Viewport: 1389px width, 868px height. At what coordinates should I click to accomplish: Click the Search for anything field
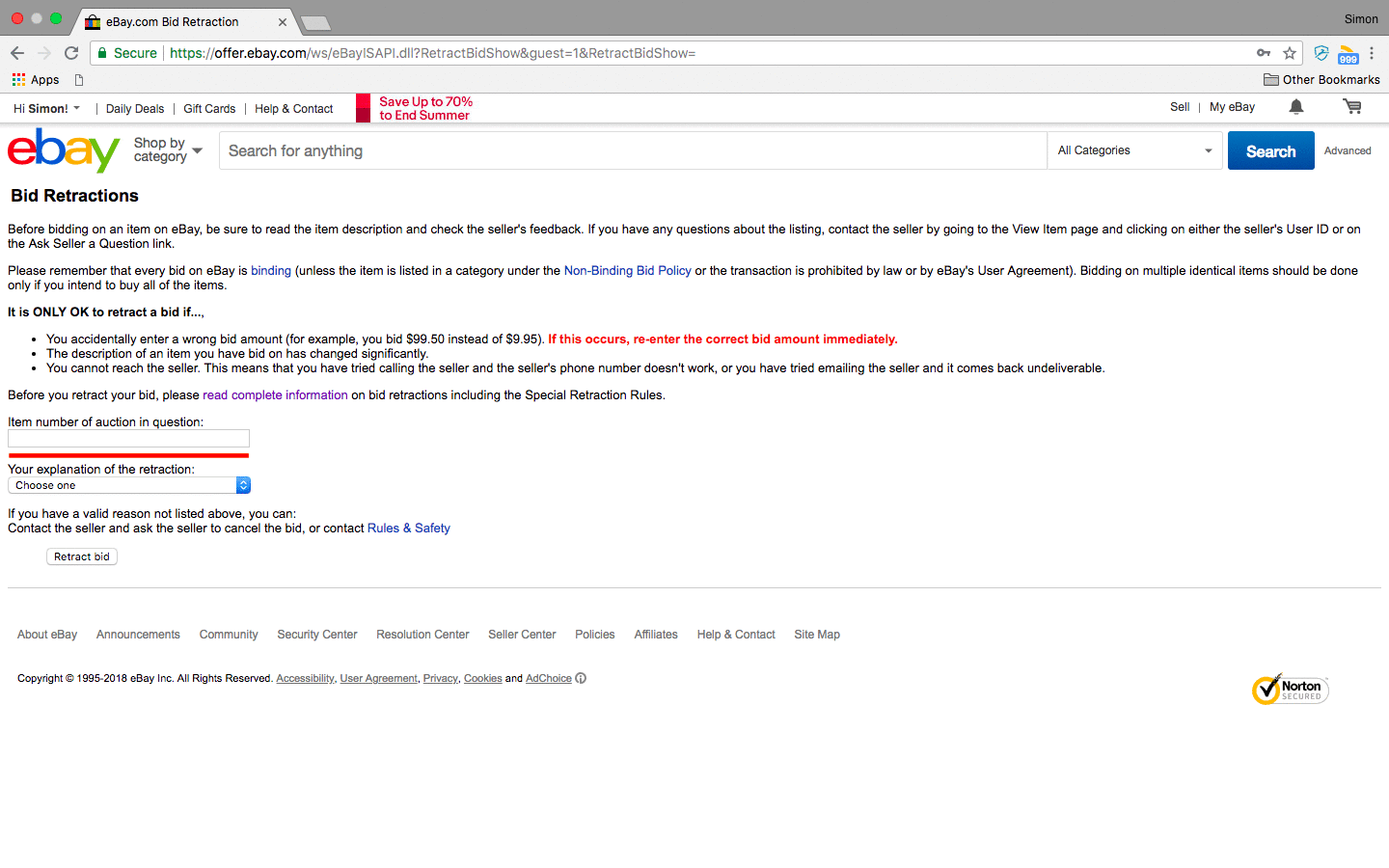coord(633,150)
